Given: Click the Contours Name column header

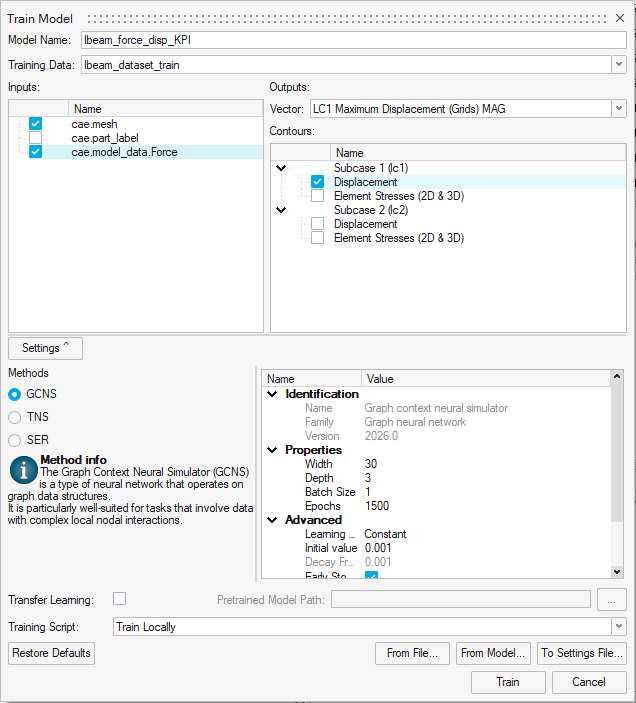Looking at the screenshot, I should (x=478, y=152).
